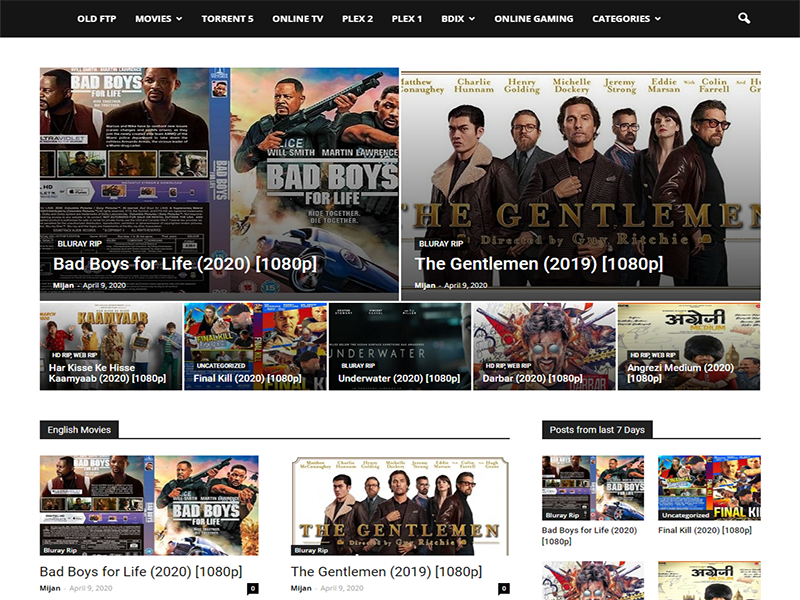Viewport: 800px width, 600px height.
Task: Click Uncategorized tag on Final Kill tile
Action: (221, 366)
